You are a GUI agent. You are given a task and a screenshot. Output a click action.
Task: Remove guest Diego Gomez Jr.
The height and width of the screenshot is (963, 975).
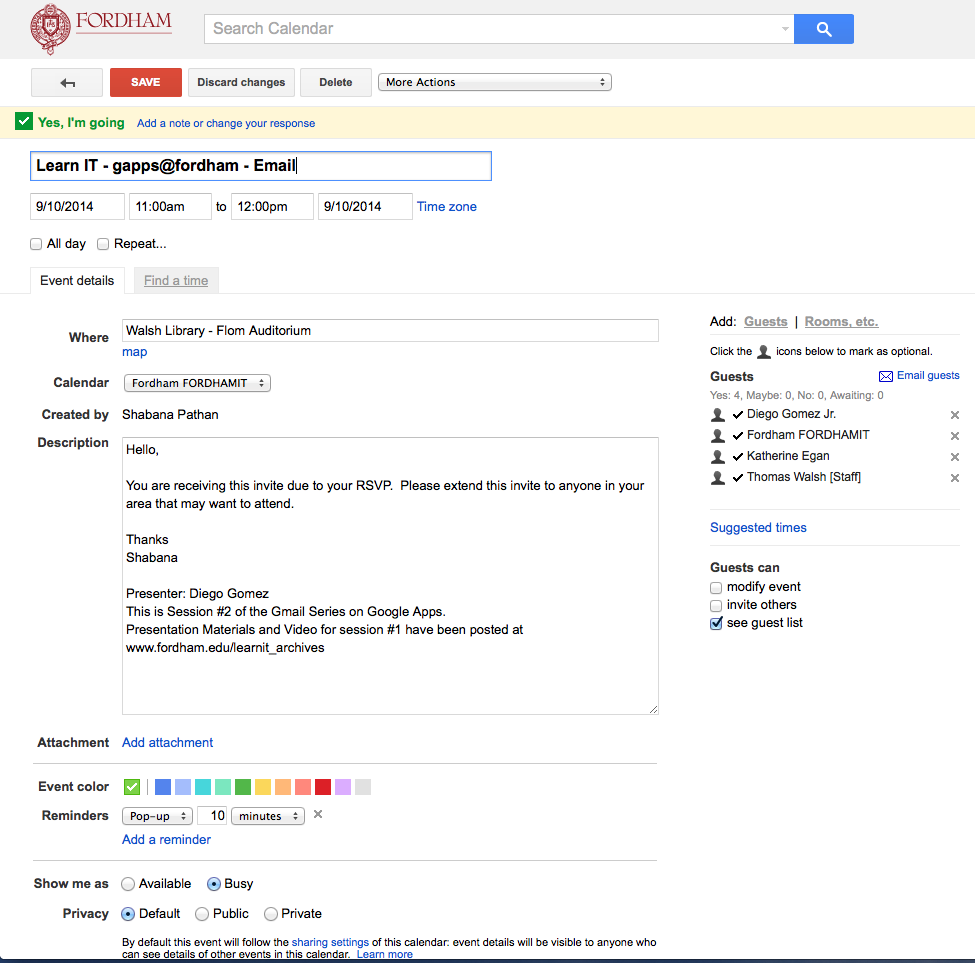click(954, 415)
